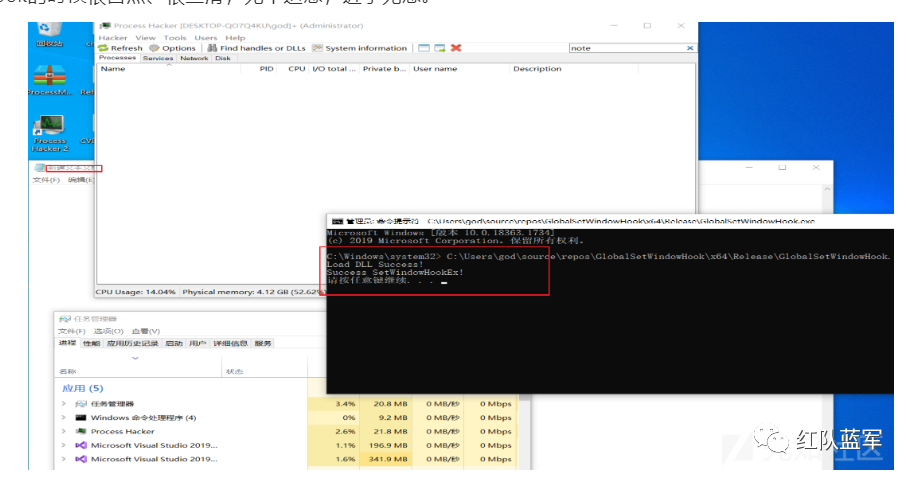Open the Tools menu

175,38
